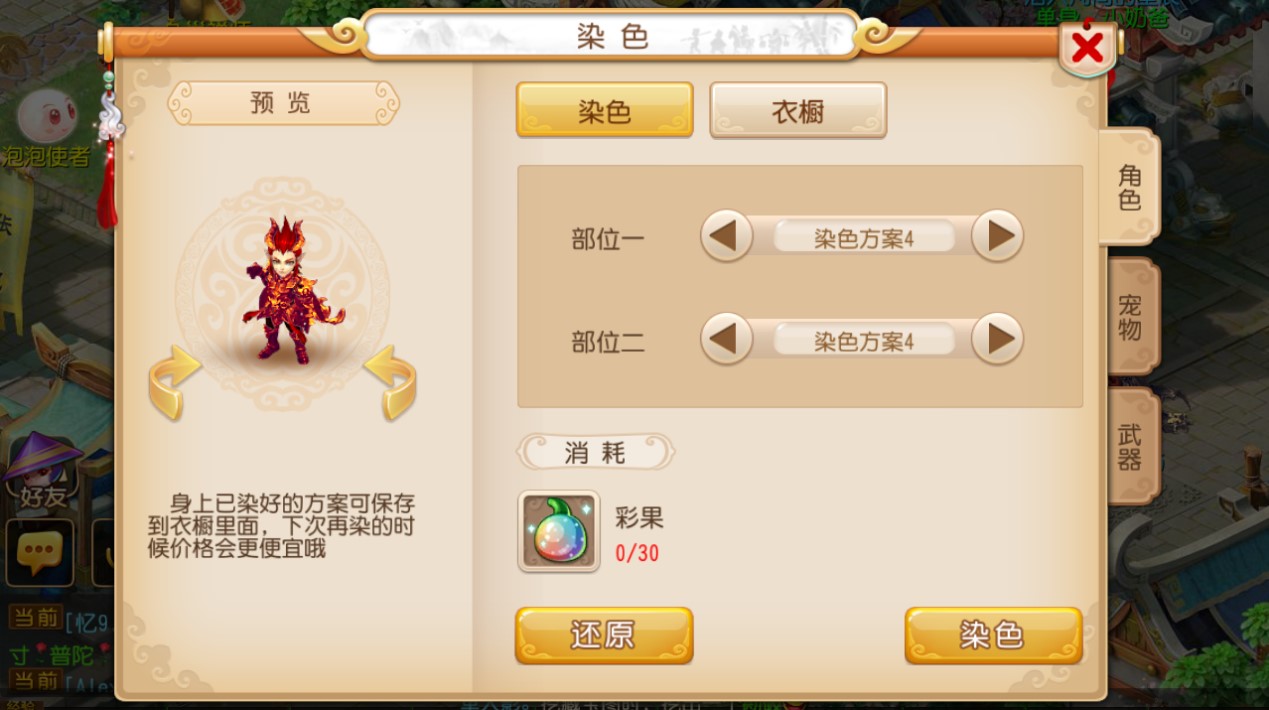Close the dyeing window with red X
The width and height of the screenshot is (1269, 710).
(1087, 46)
